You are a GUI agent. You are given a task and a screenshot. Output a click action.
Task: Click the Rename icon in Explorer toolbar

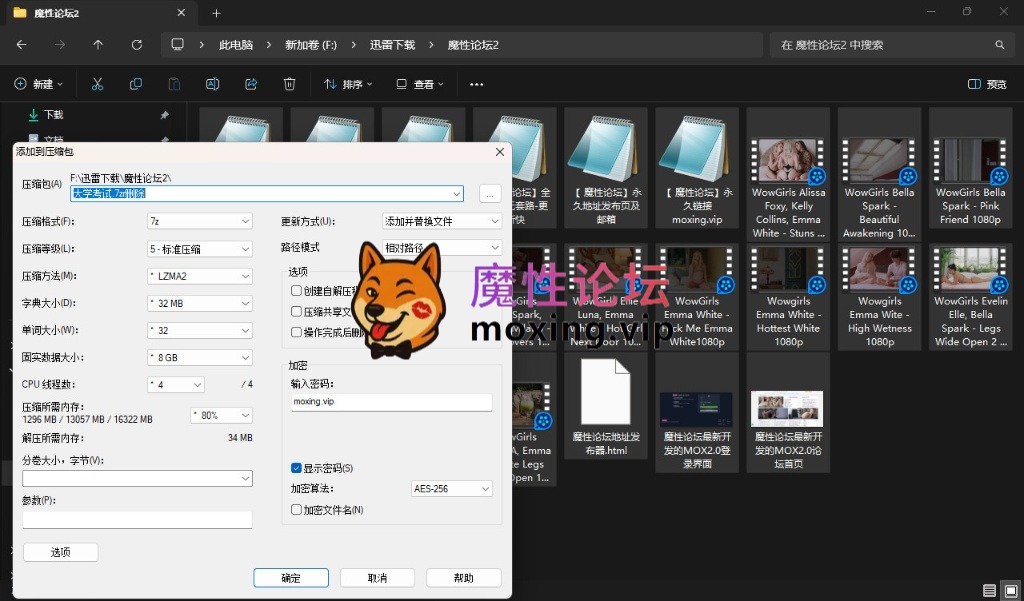(x=212, y=84)
